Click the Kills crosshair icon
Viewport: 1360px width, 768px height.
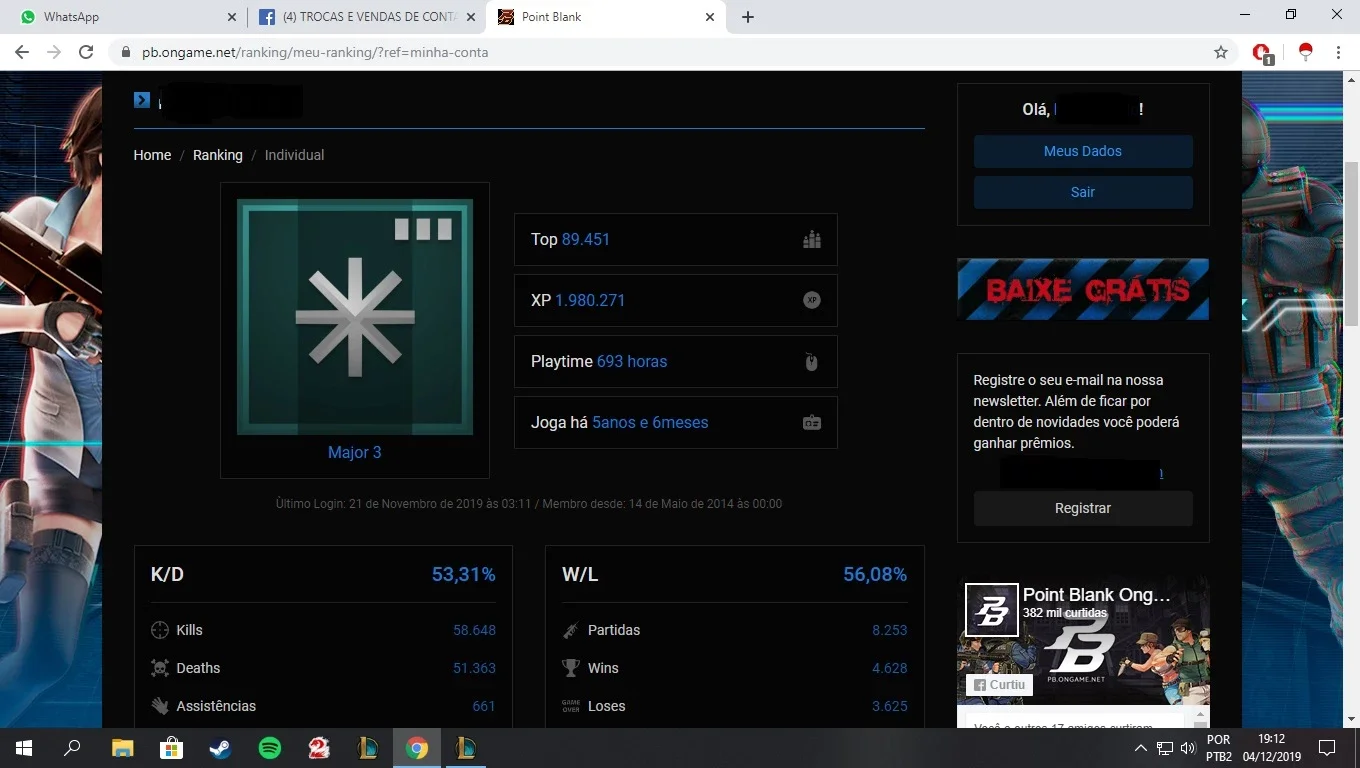click(160, 630)
